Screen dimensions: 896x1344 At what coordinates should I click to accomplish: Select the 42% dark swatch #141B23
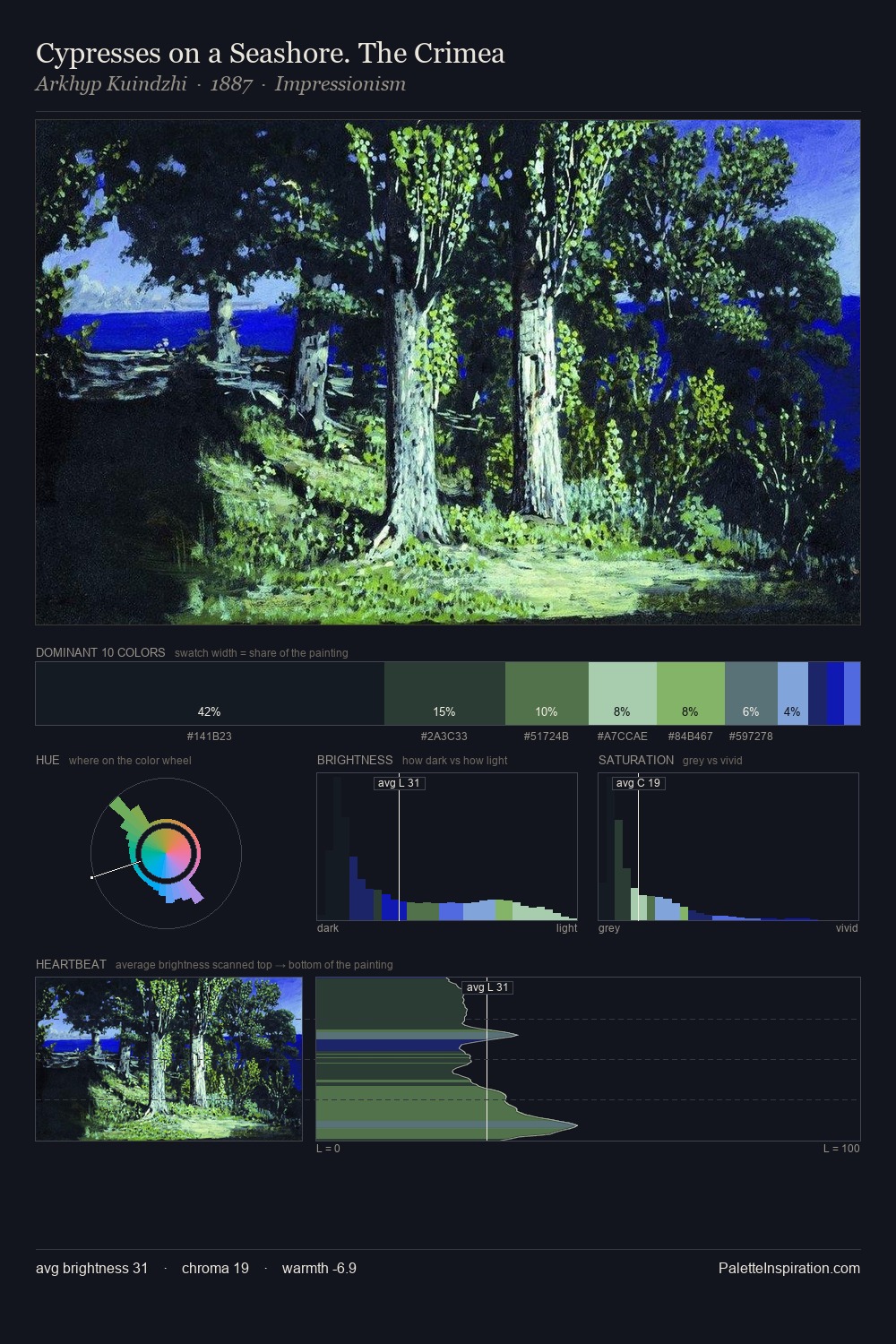[x=210, y=694]
